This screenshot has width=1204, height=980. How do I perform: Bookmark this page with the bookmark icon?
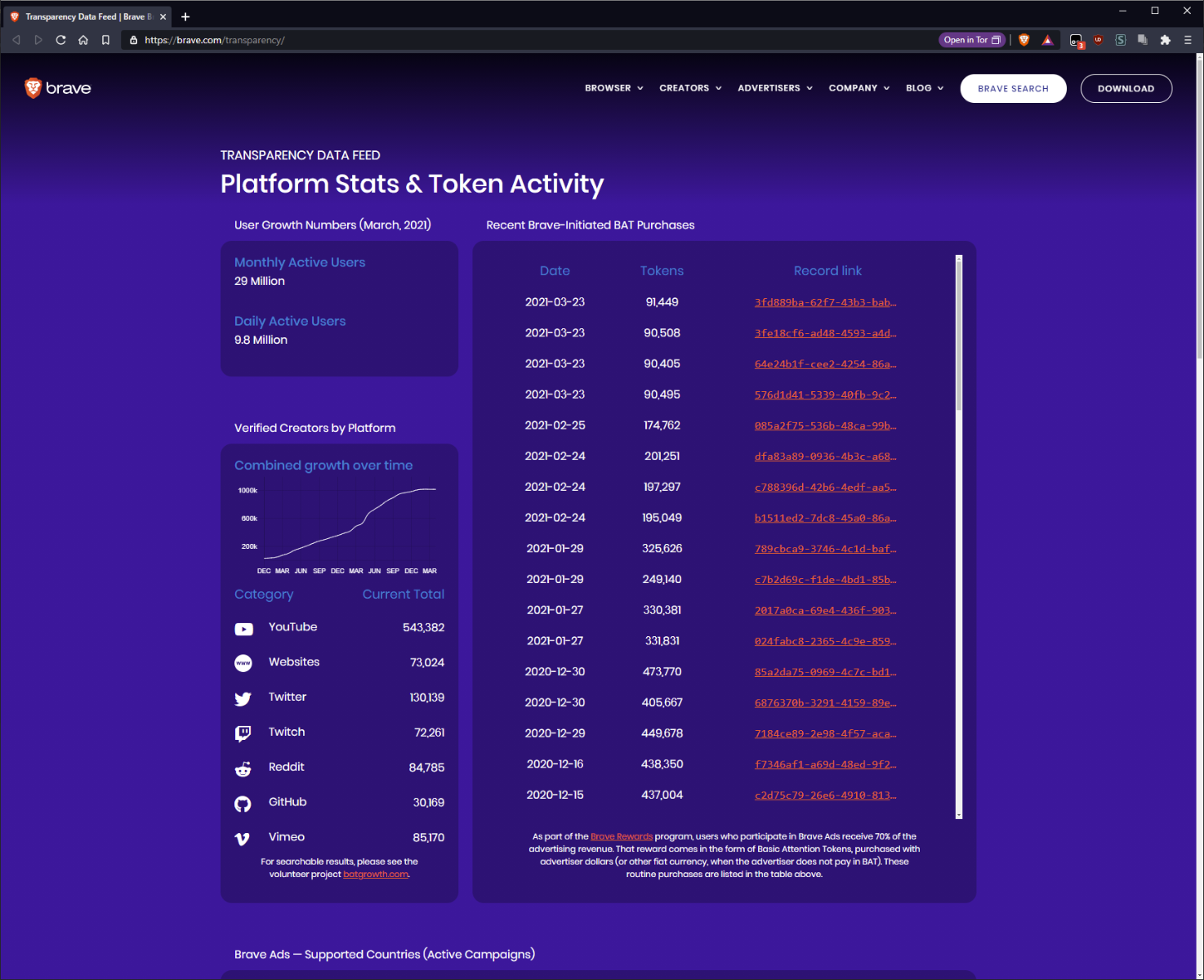pyautogui.click(x=105, y=40)
